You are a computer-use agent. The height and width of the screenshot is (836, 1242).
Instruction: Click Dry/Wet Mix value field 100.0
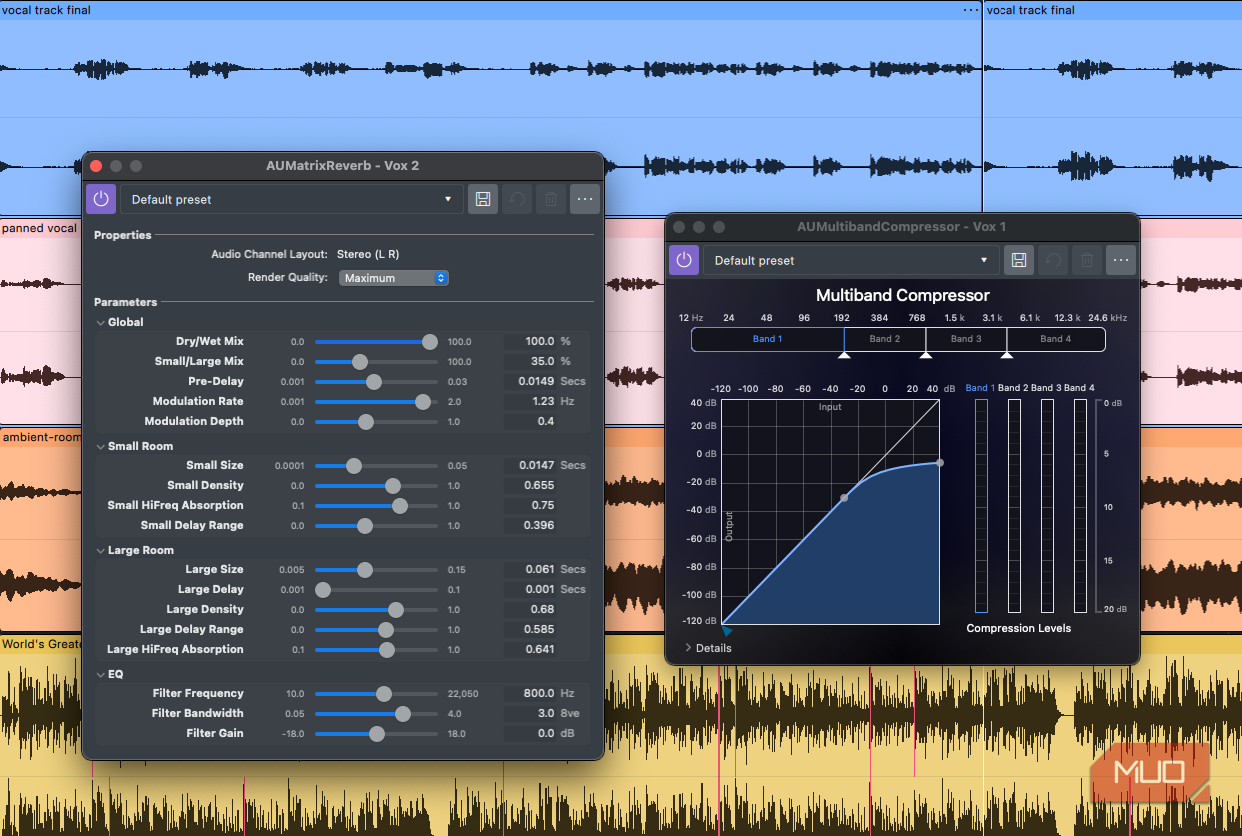529,341
